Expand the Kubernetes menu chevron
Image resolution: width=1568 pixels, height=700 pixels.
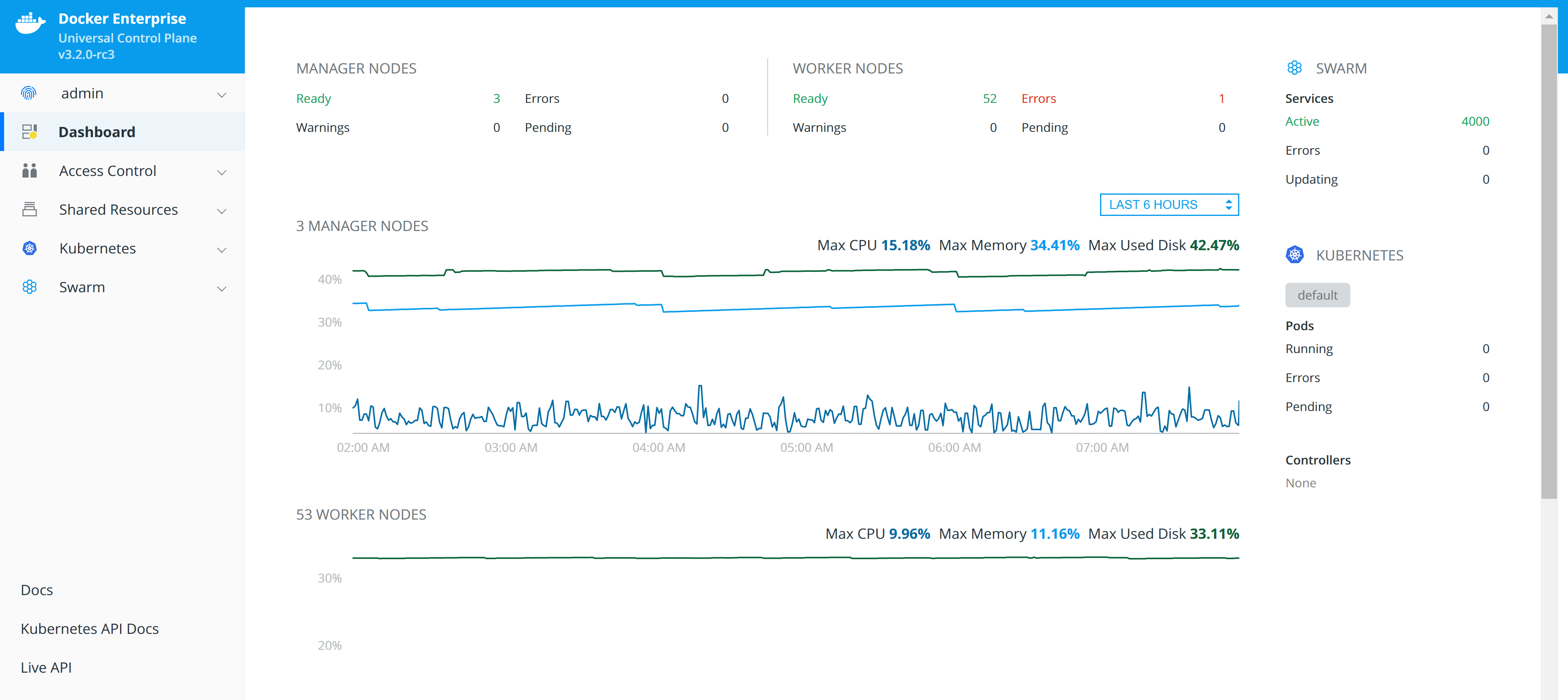(222, 249)
